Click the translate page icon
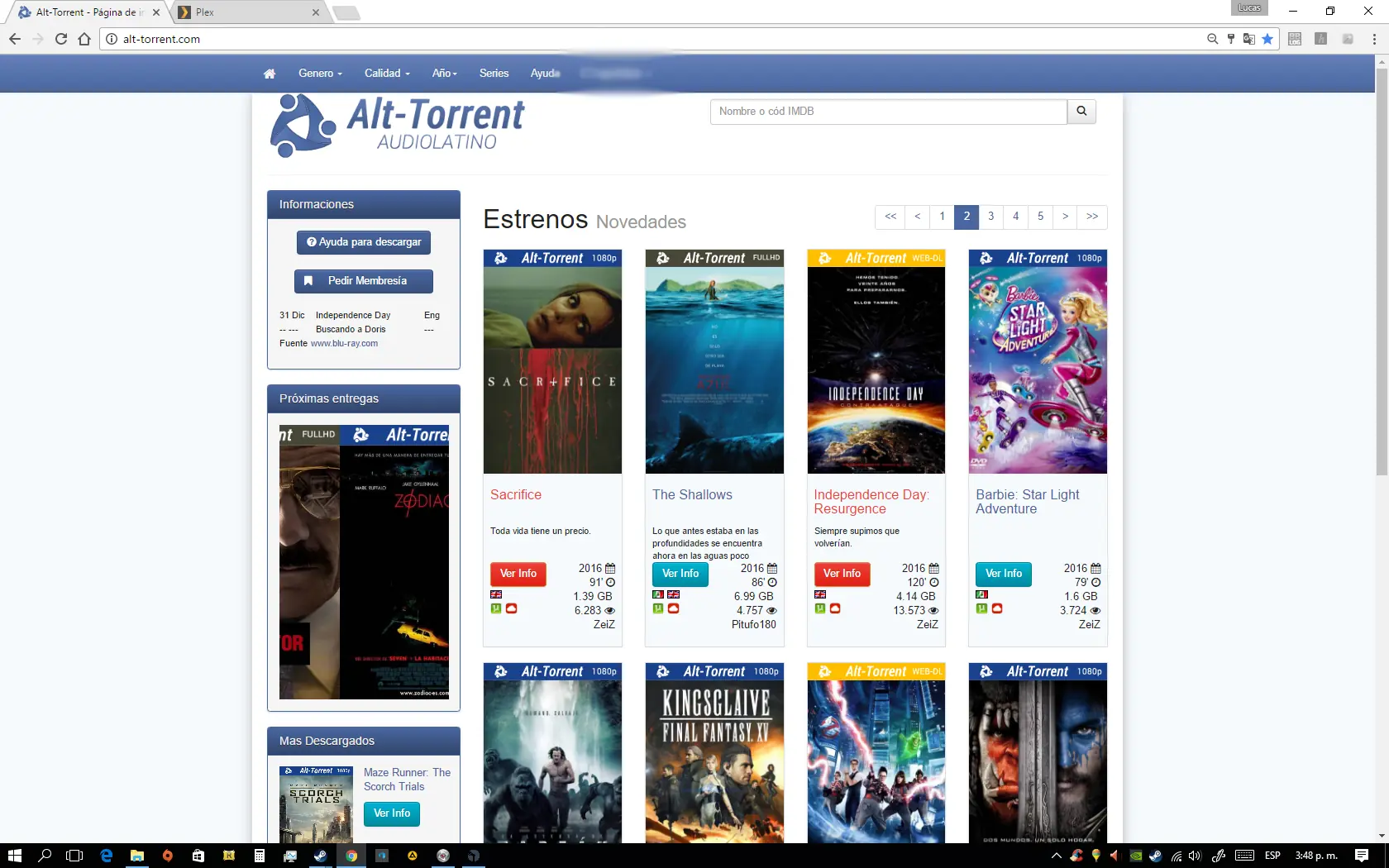 click(1249, 39)
